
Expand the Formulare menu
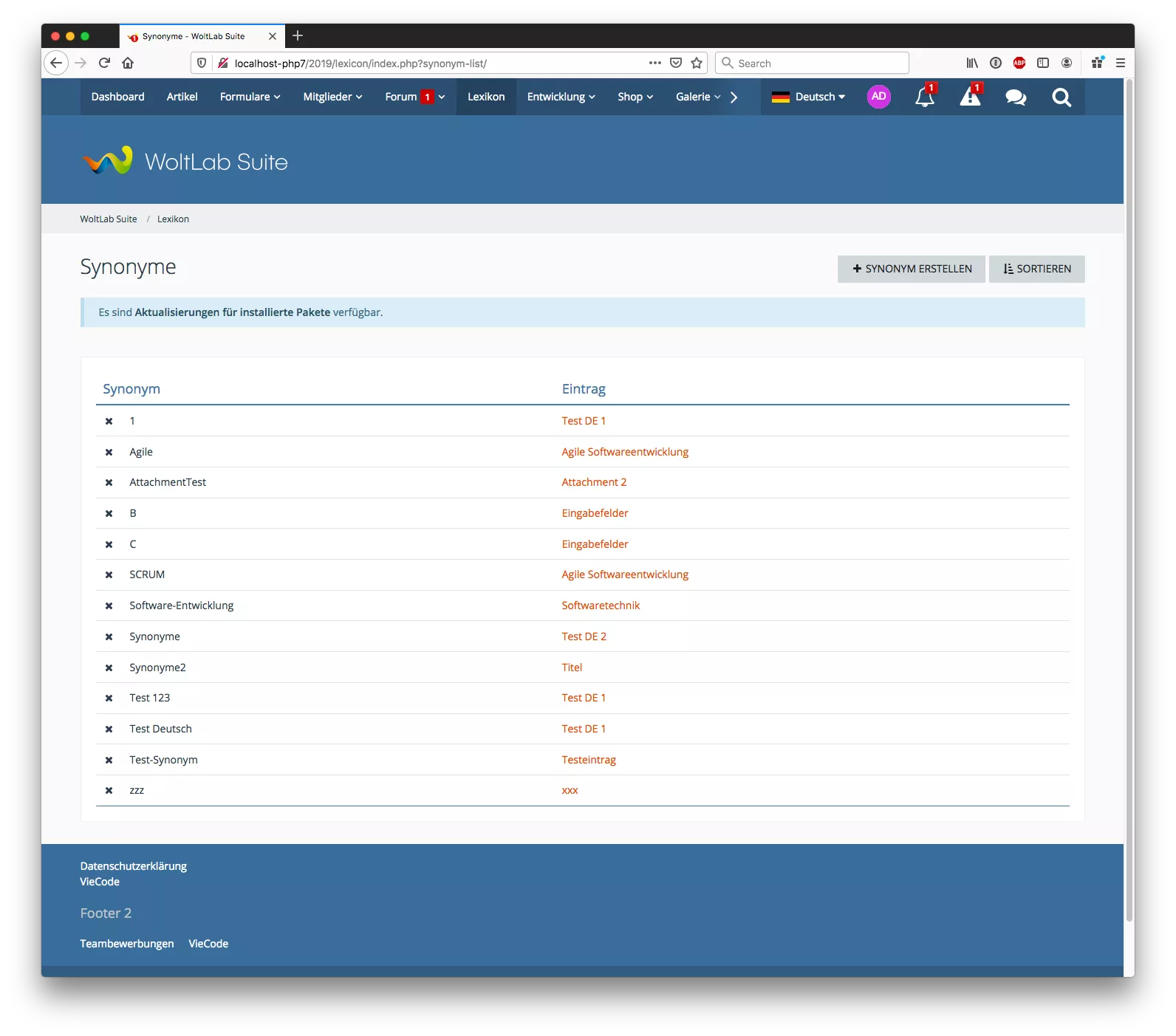pos(250,97)
